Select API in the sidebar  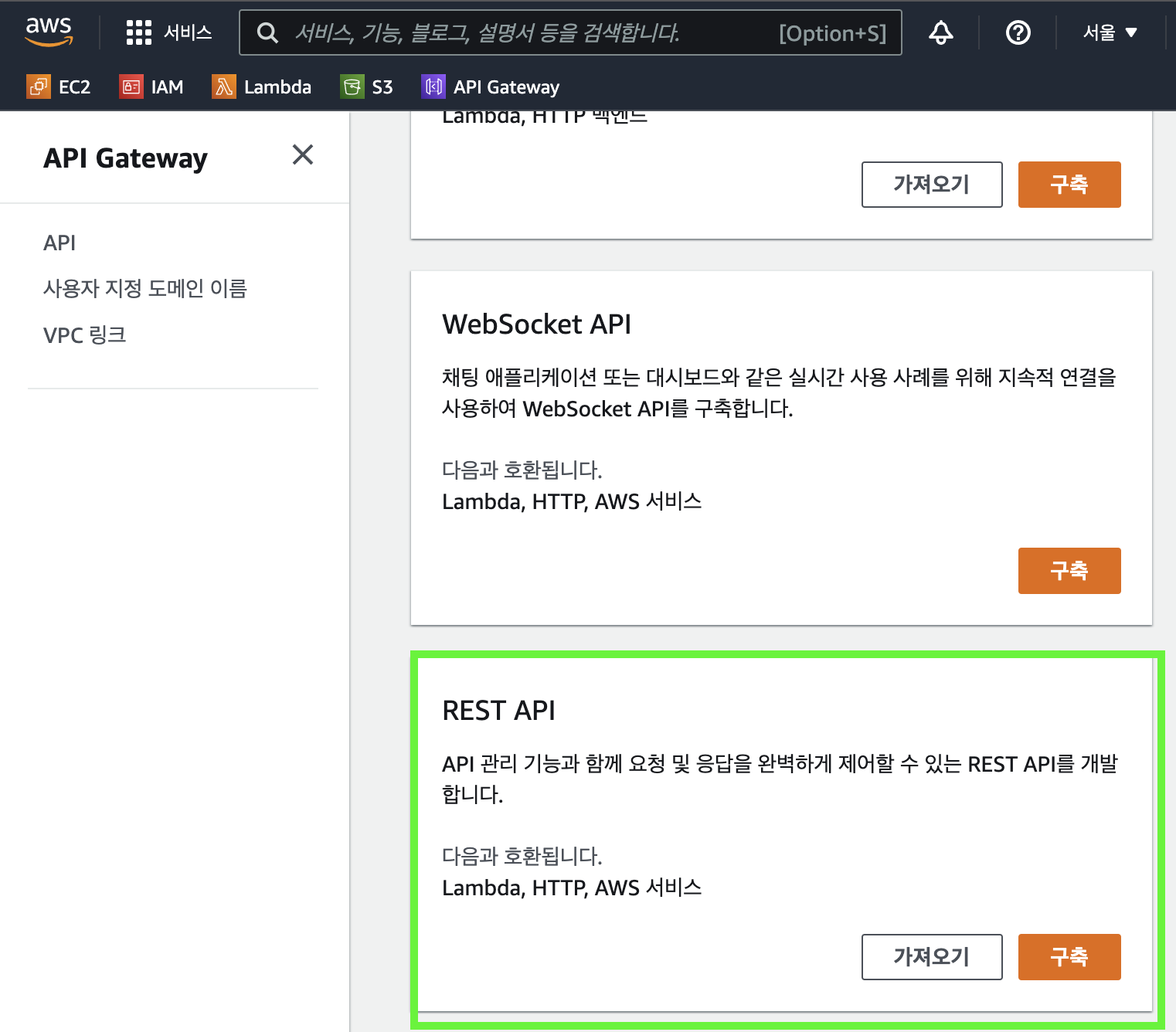point(59,243)
